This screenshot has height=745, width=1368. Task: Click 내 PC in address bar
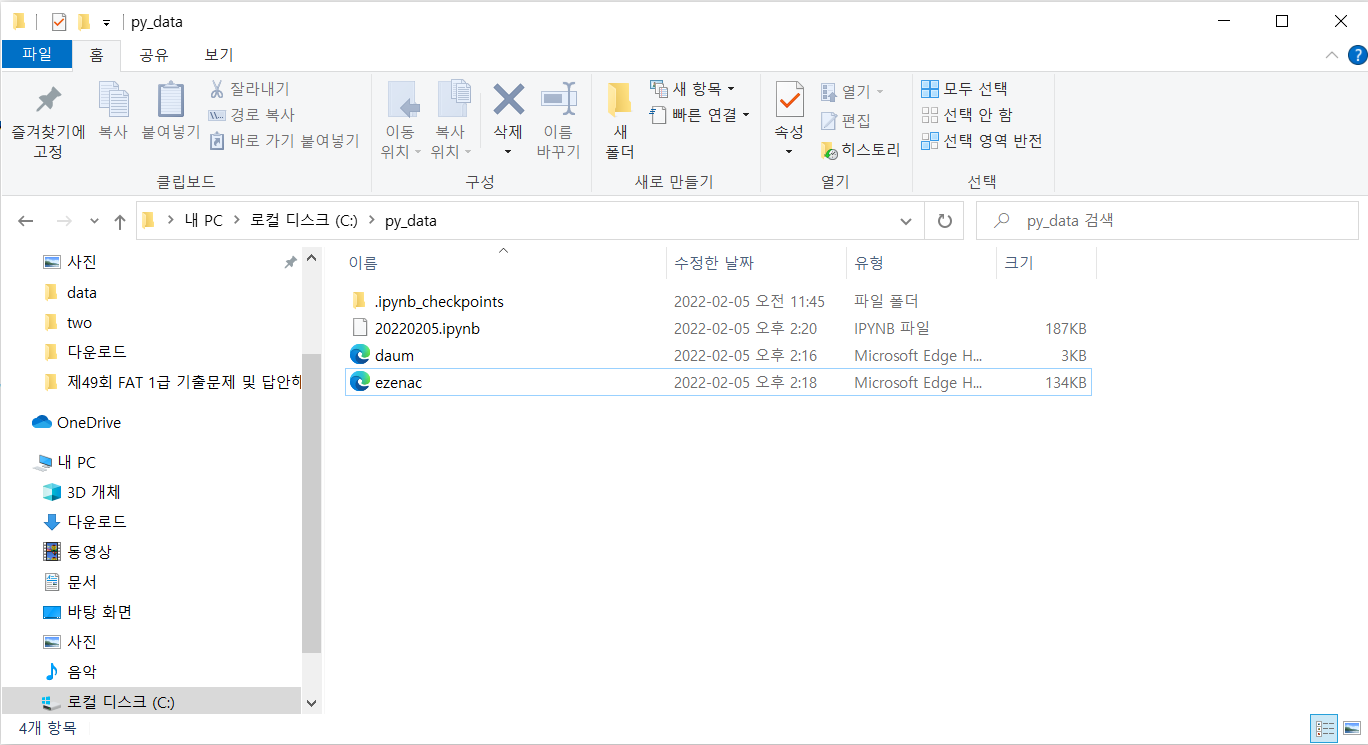click(204, 221)
